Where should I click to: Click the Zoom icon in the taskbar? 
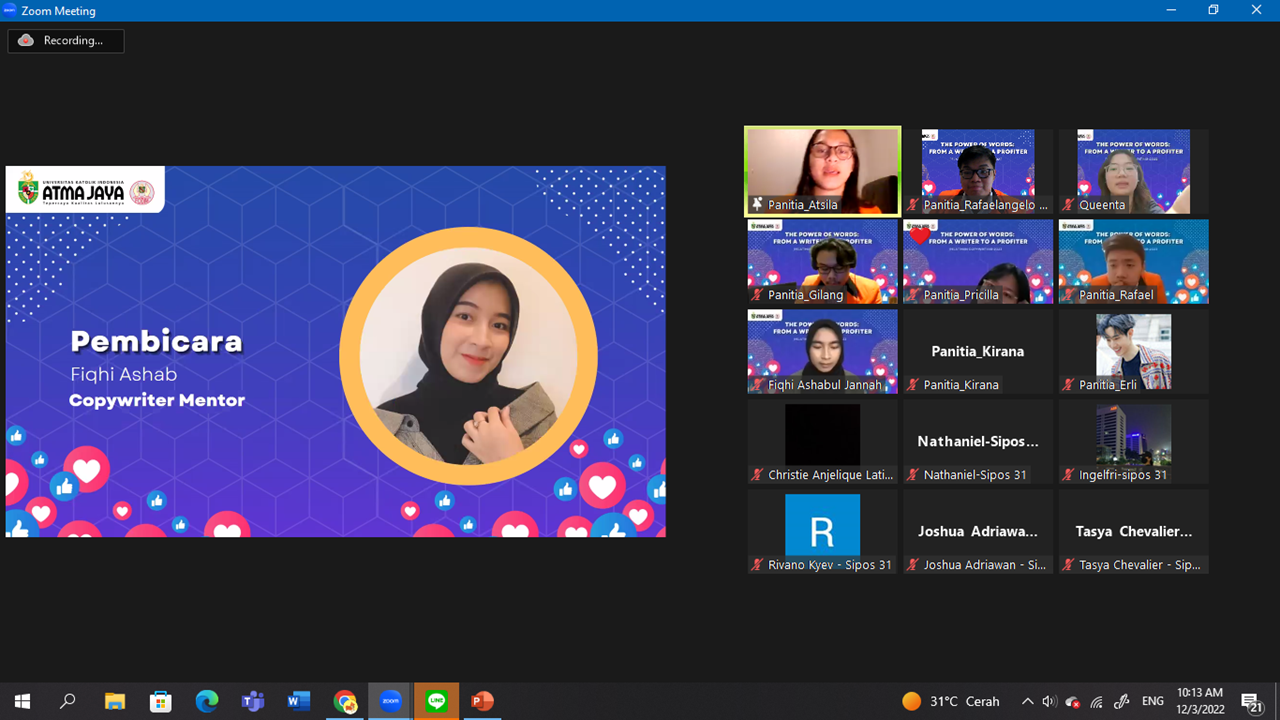click(x=390, y=701)
